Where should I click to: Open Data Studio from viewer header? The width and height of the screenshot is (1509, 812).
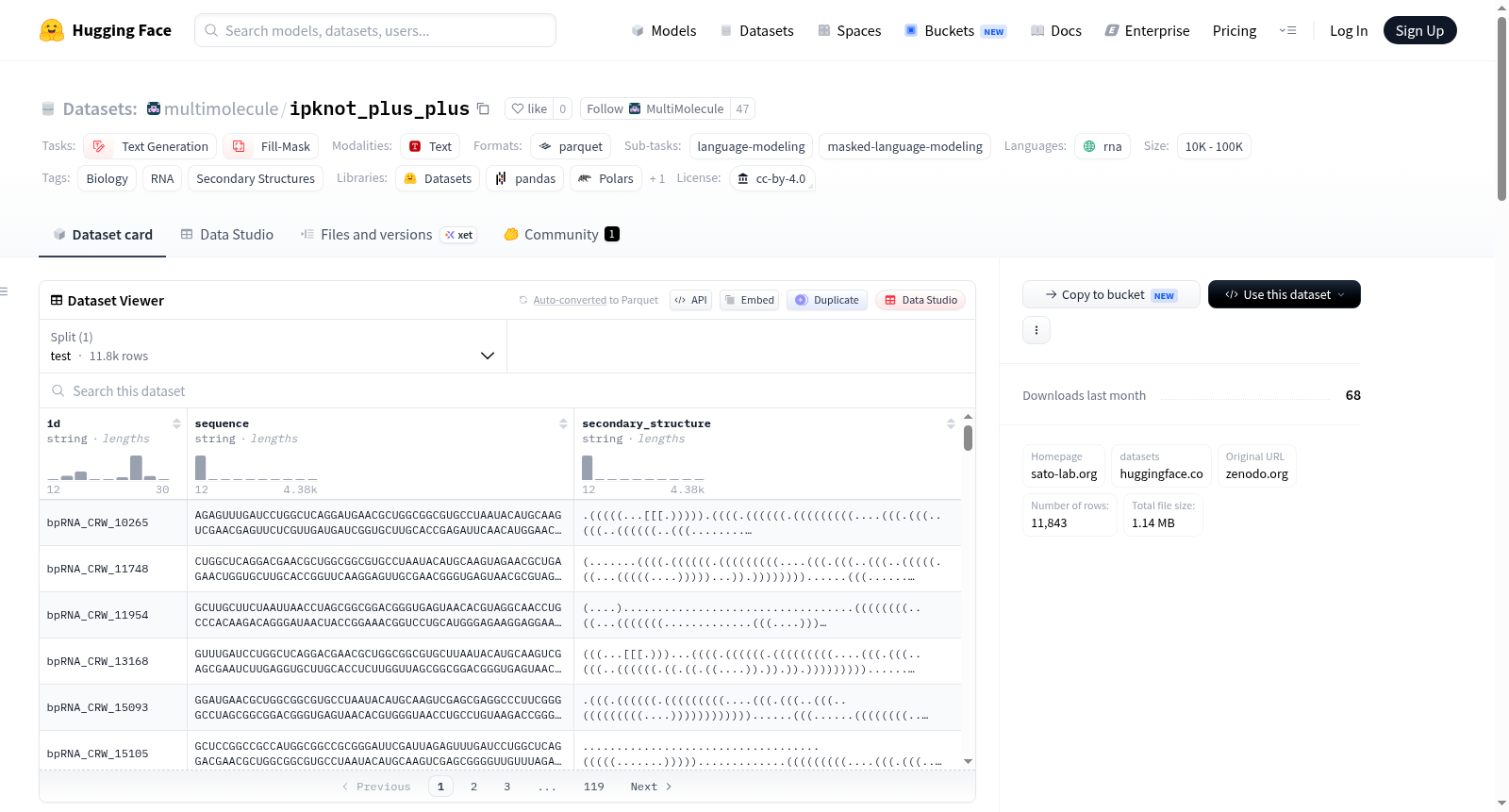click(920, 300)
